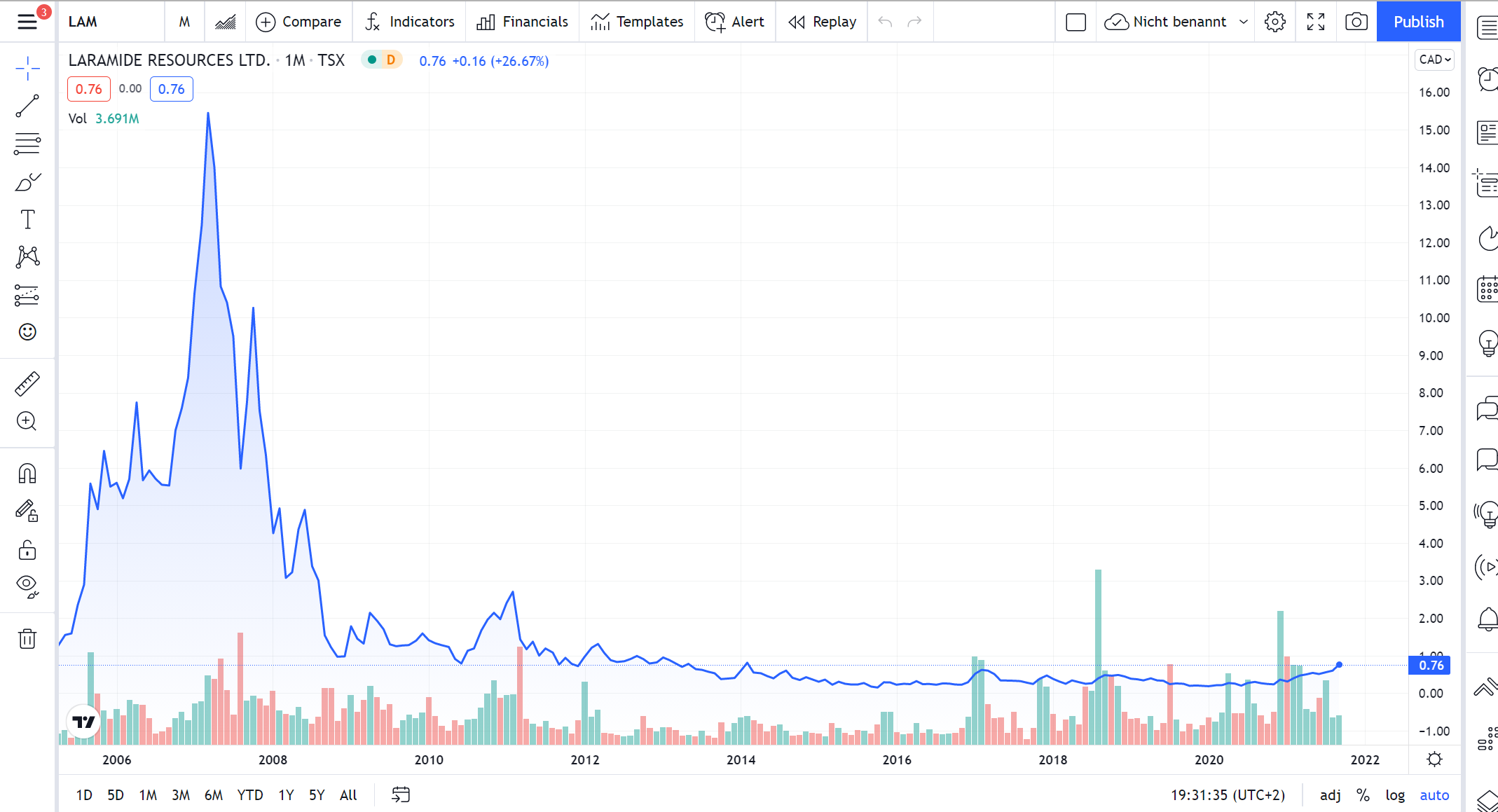Open the chart style selector
This screenshot has height=812, width=1498.
click(225, 22)
